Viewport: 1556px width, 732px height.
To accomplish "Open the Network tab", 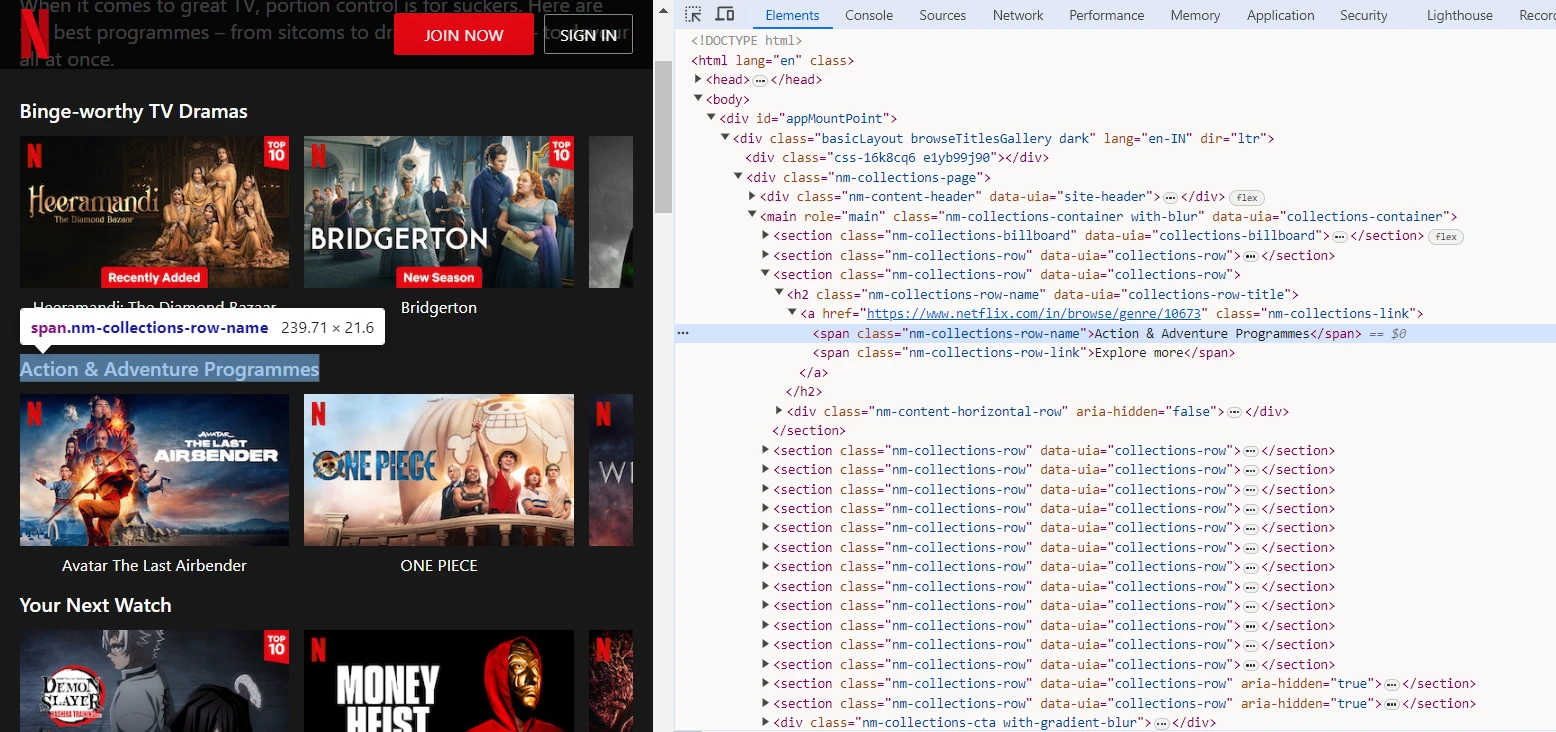I will coord(1017,15).
